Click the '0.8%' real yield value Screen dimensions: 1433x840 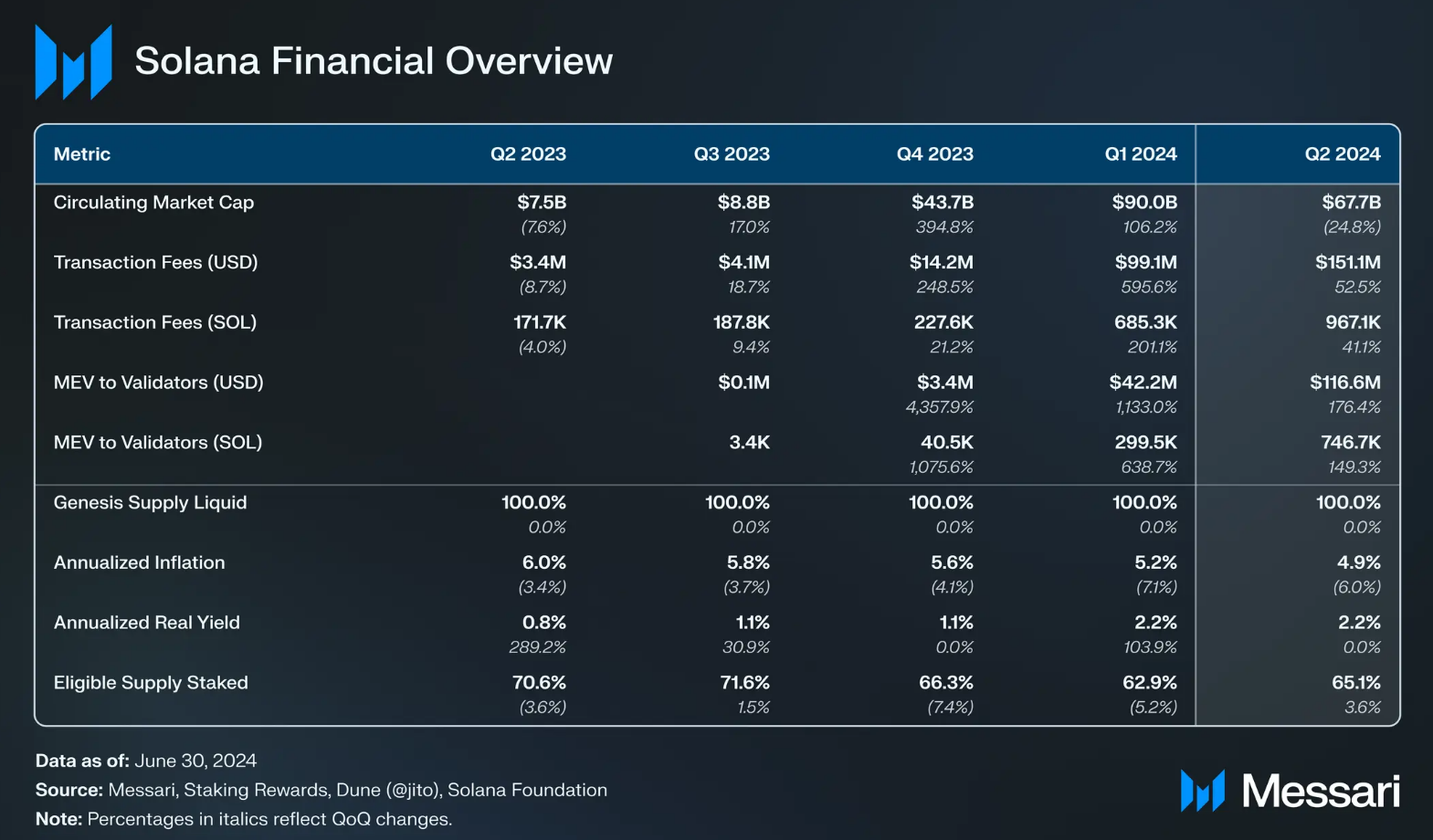[x=544, y=623]
